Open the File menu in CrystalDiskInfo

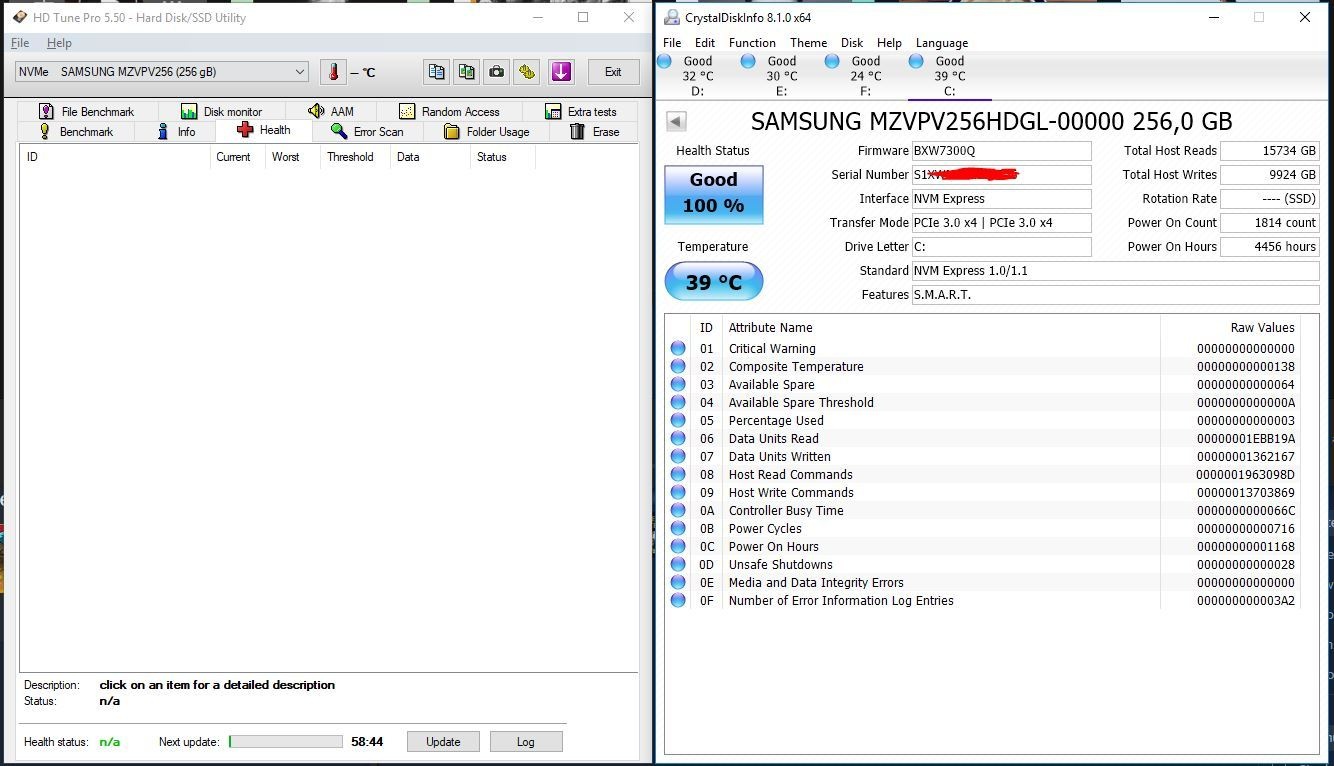tap(672, 43)
